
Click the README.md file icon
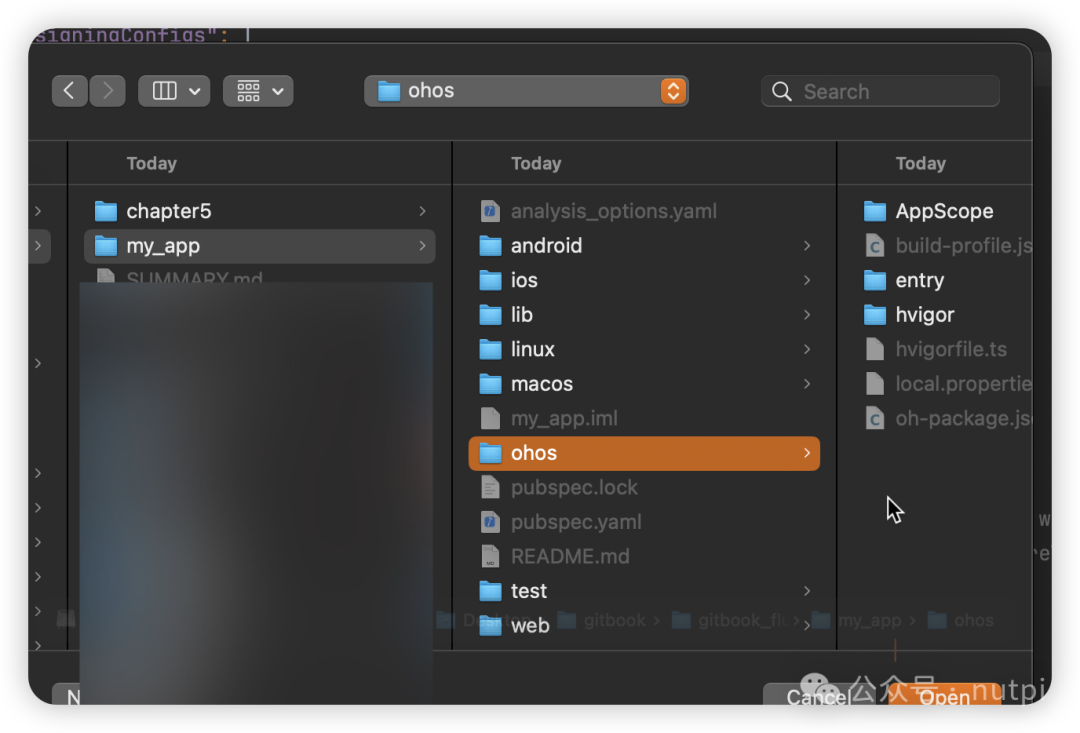[x=490, y=556]
